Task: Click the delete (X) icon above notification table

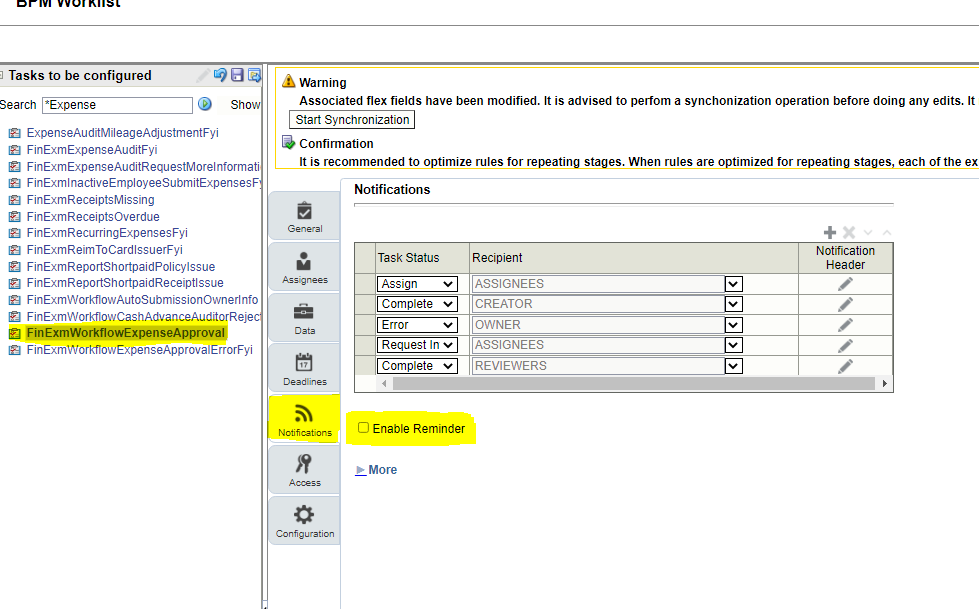Action: point(848,232)
